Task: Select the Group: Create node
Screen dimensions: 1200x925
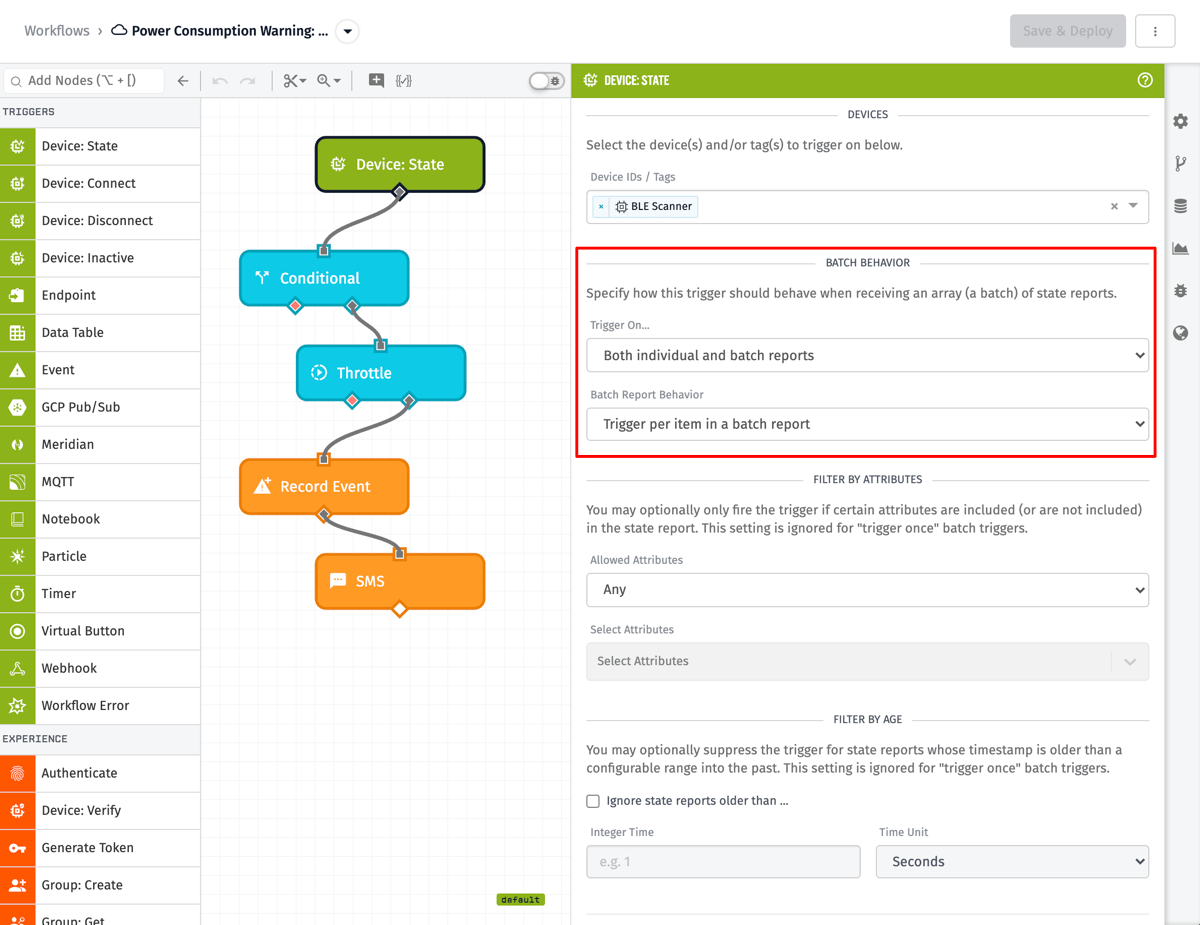Action: pyautogui.click(x=100, y=885)
